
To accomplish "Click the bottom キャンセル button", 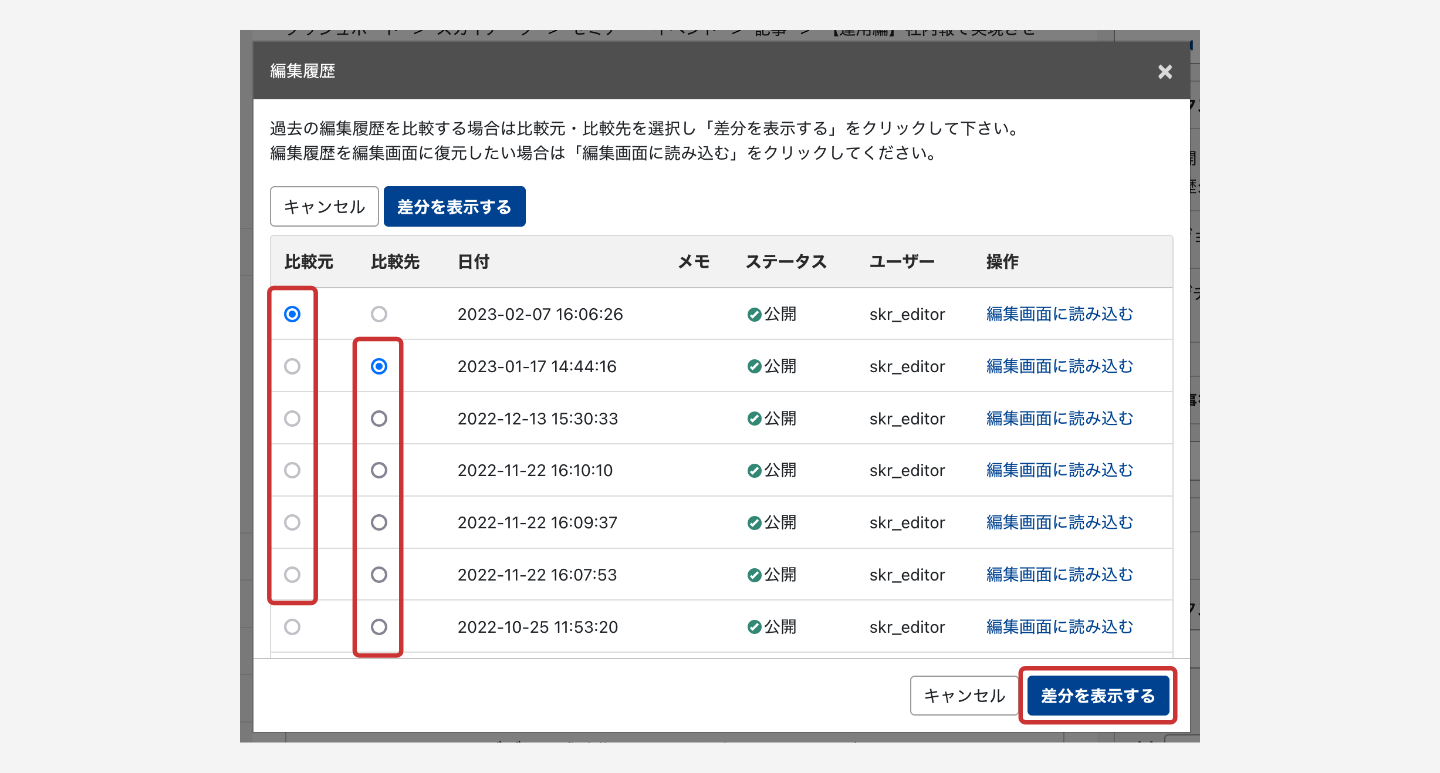I will (964, 696).
